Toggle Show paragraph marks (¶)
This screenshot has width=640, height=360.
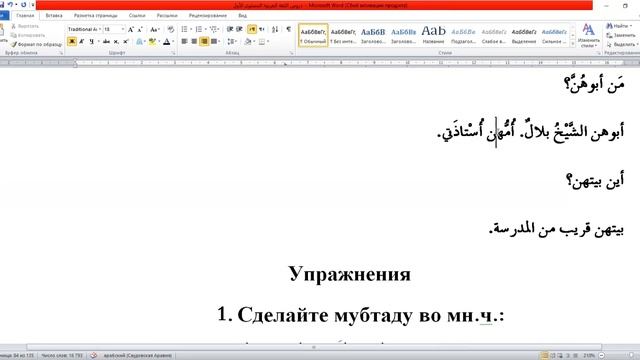pyautogui.click(x=289, y=29)
